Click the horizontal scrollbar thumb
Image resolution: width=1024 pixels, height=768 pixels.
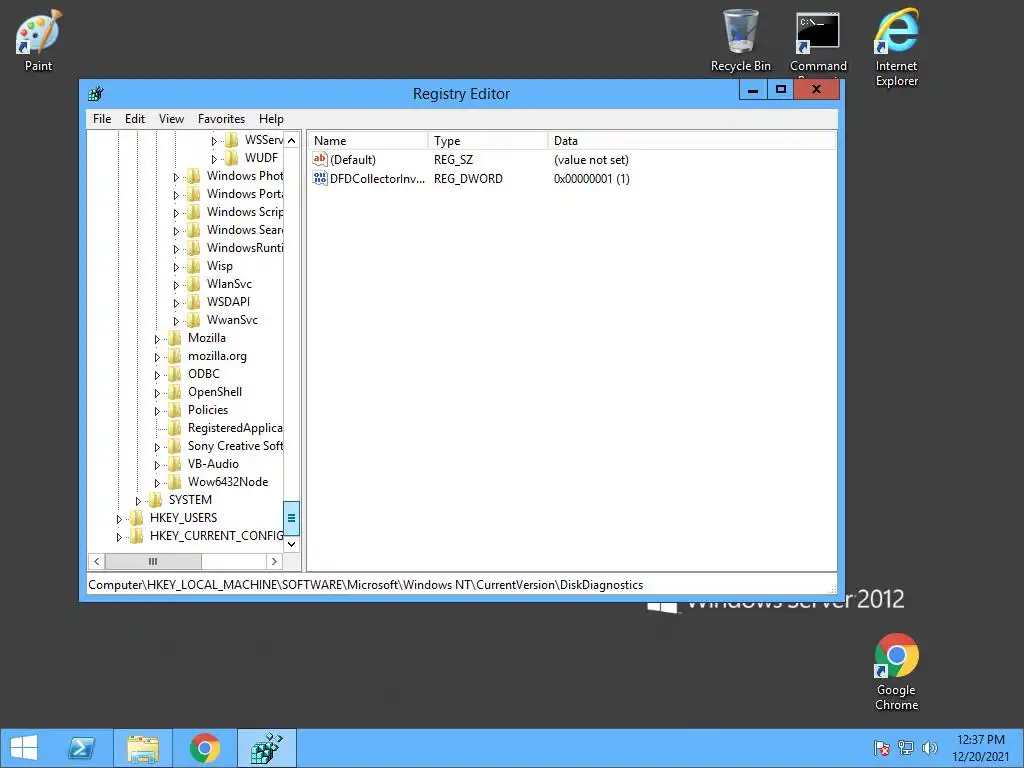coord(153,561)
